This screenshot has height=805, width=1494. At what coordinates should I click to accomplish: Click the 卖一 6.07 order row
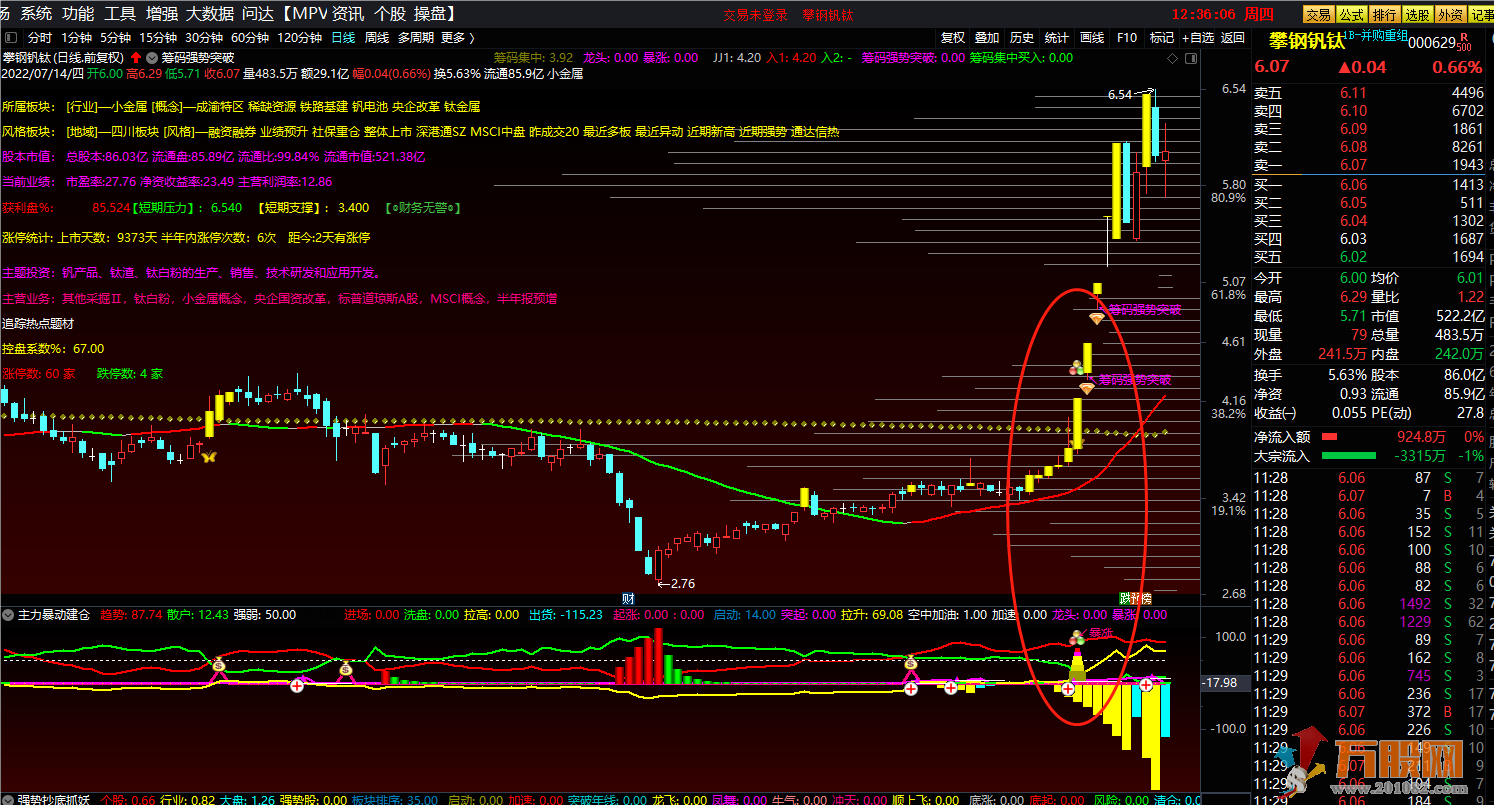pos(1370,165)
